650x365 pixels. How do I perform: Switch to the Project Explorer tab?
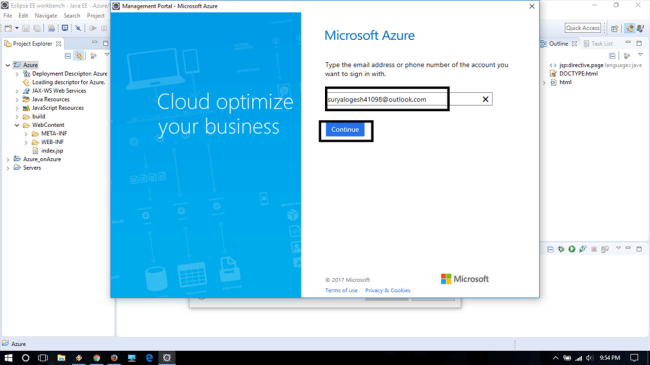32,44
